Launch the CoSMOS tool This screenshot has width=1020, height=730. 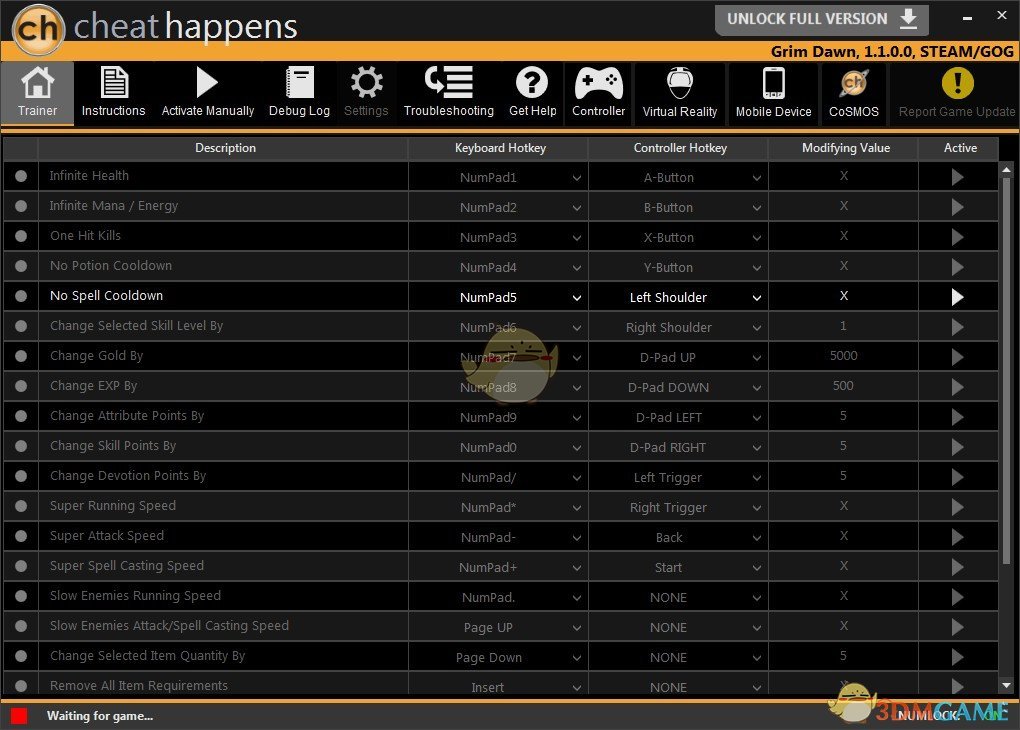(x=853, y=92)
